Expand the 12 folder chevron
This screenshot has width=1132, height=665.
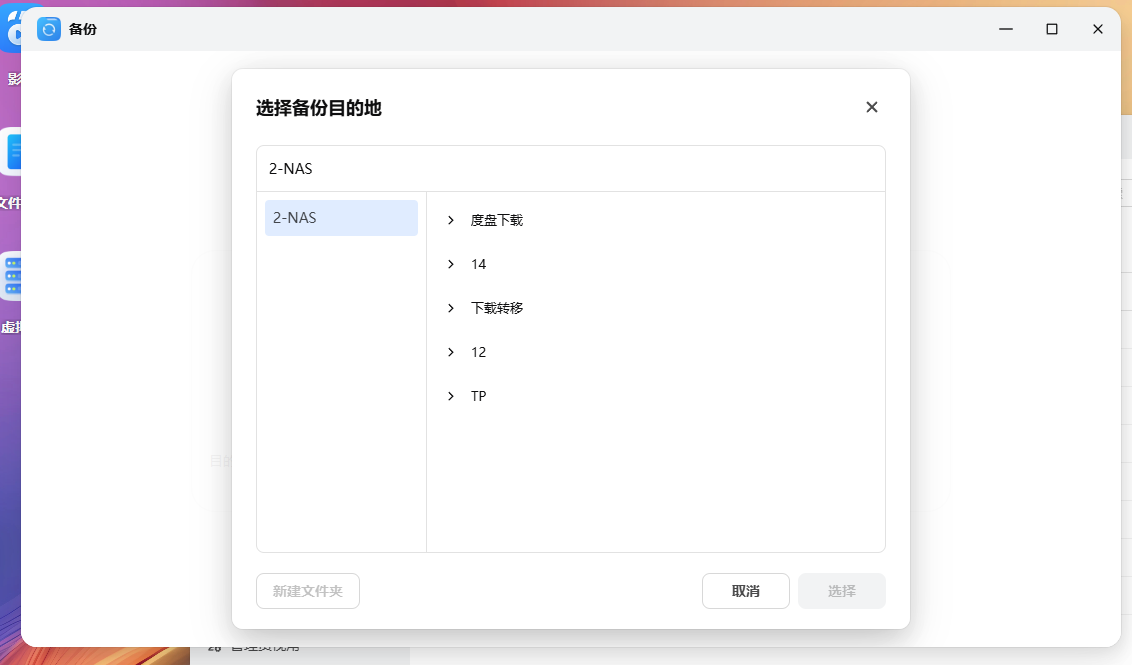point(450,352)
